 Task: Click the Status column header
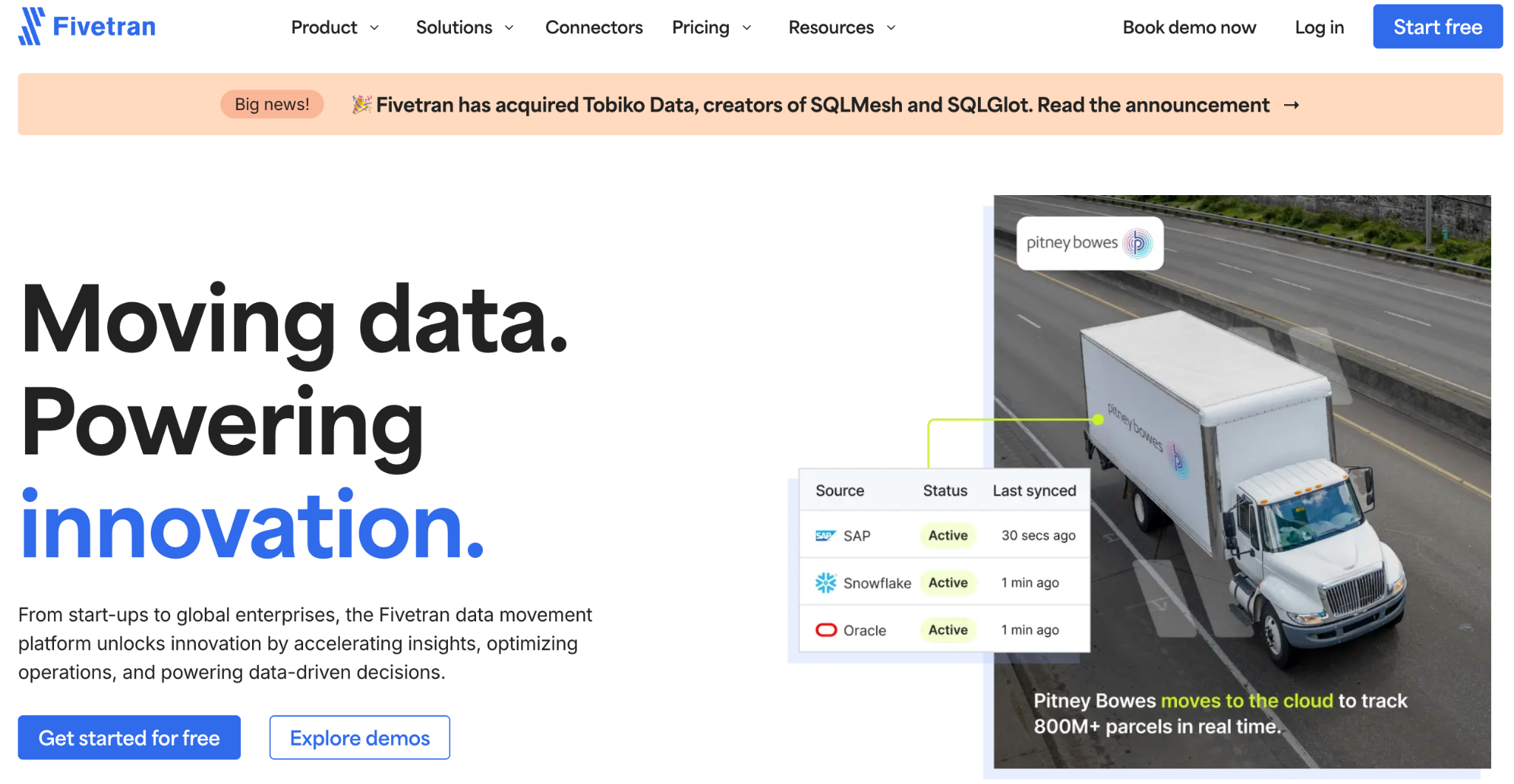click(x=945, y=491)
